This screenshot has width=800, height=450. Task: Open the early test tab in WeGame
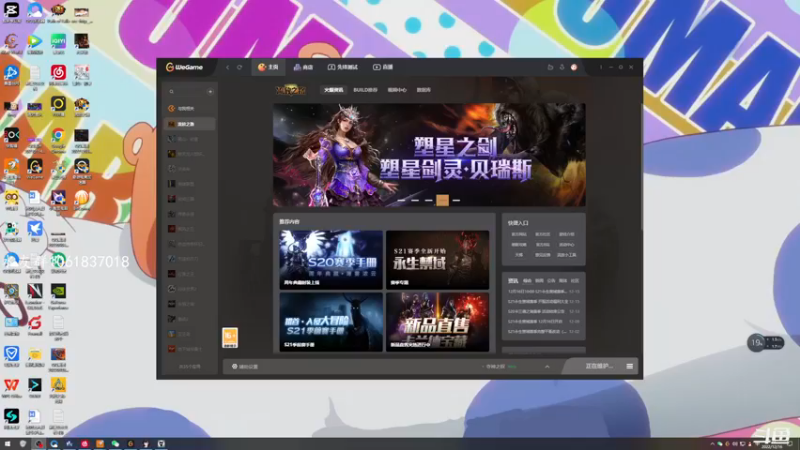(342, 67)
